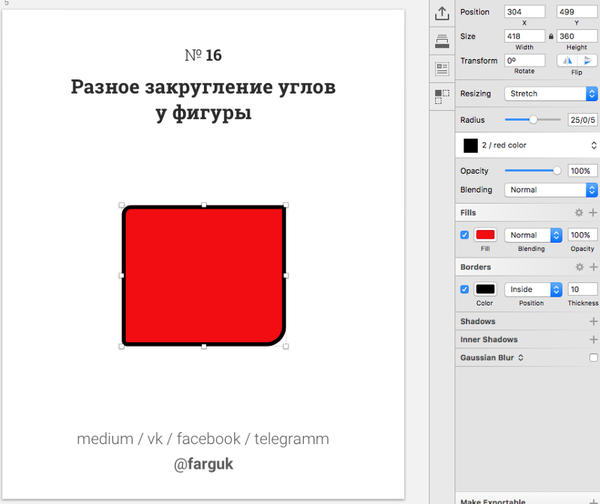This screenshot has height=504, width=600.
Task: Click the selection grid panel icon
Action: pyautogui.click(x=442, y=96)
